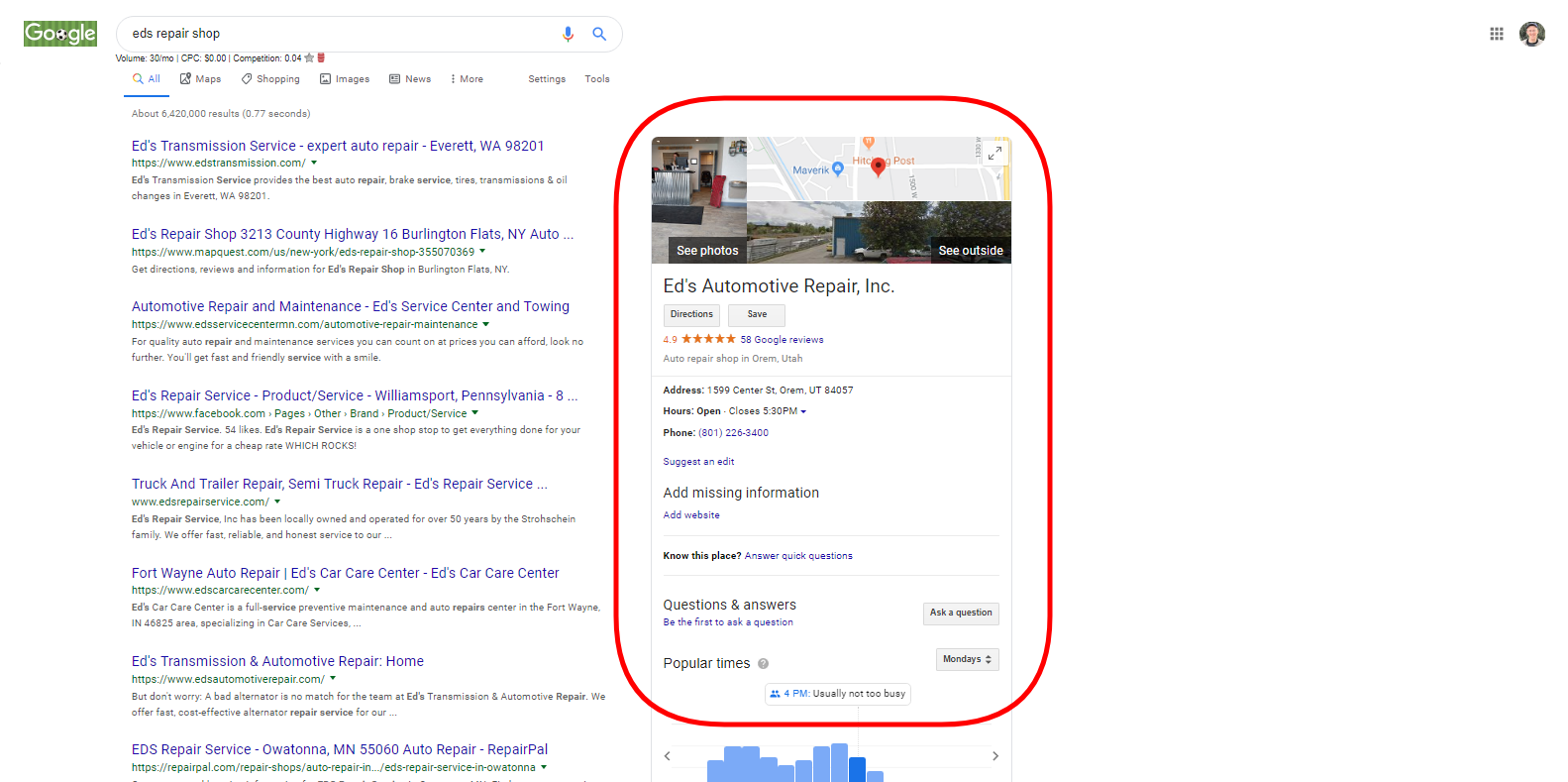Click the gray star beside Competition value
The width and height of the screenshot is (1568, 782).
309,58
